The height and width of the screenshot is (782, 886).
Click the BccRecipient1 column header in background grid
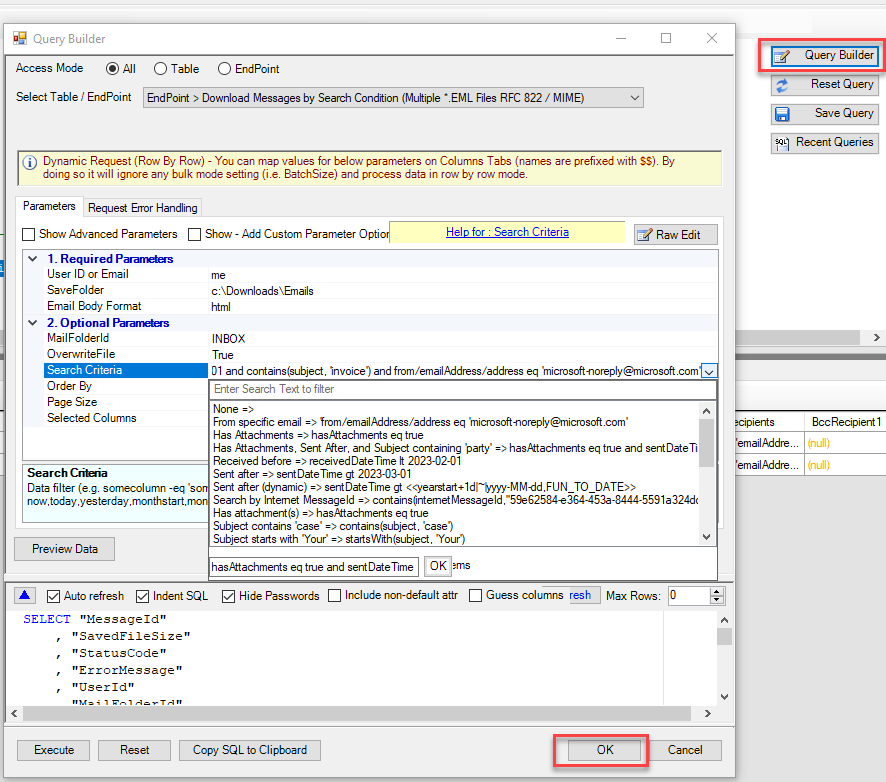pyautogui.click(x=846, y=422)
